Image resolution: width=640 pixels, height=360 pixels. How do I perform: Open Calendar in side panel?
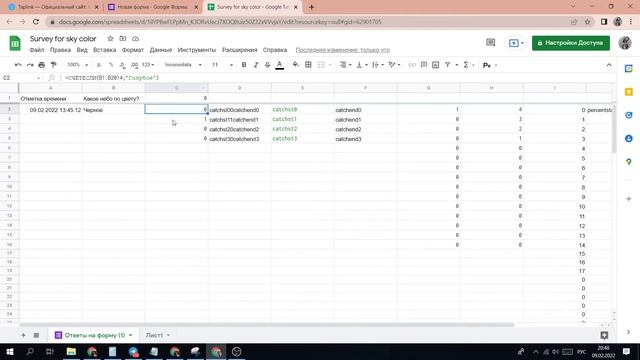tap(629, 69)
